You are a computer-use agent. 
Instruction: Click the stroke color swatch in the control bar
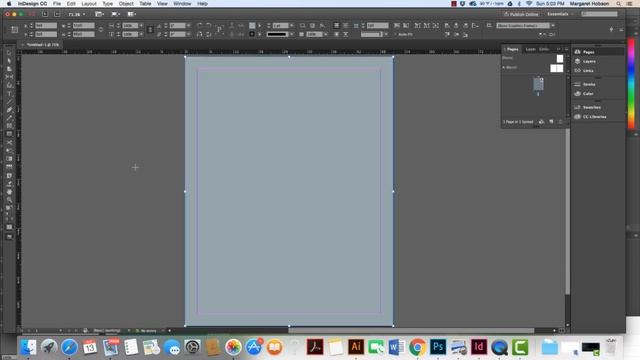252,34
